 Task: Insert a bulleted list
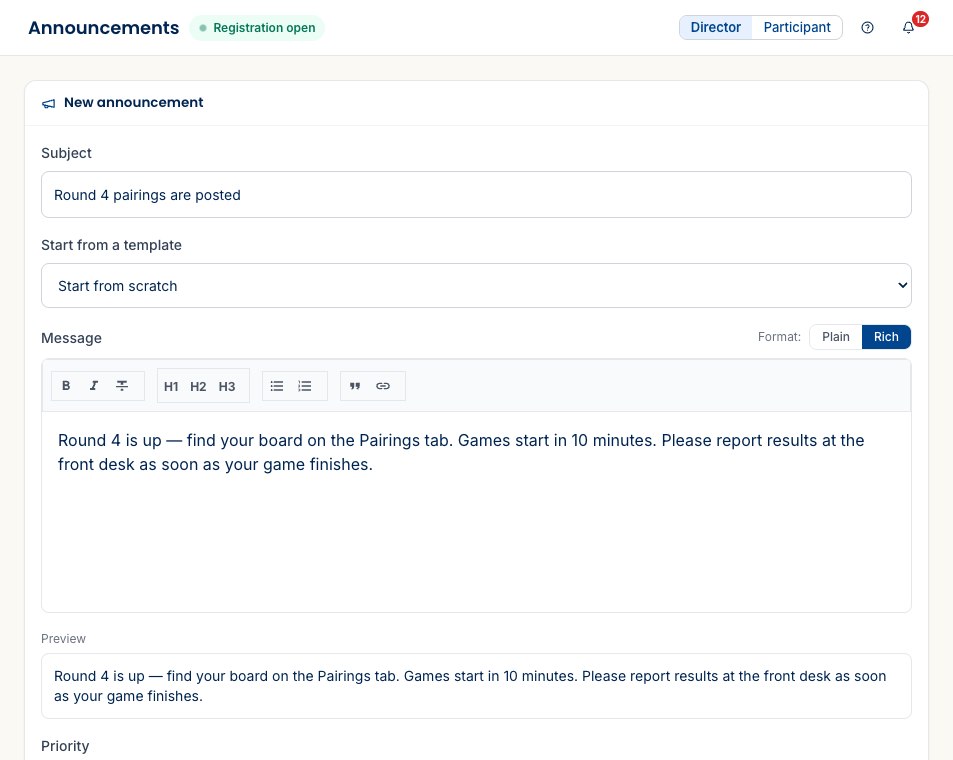point(277,386)
